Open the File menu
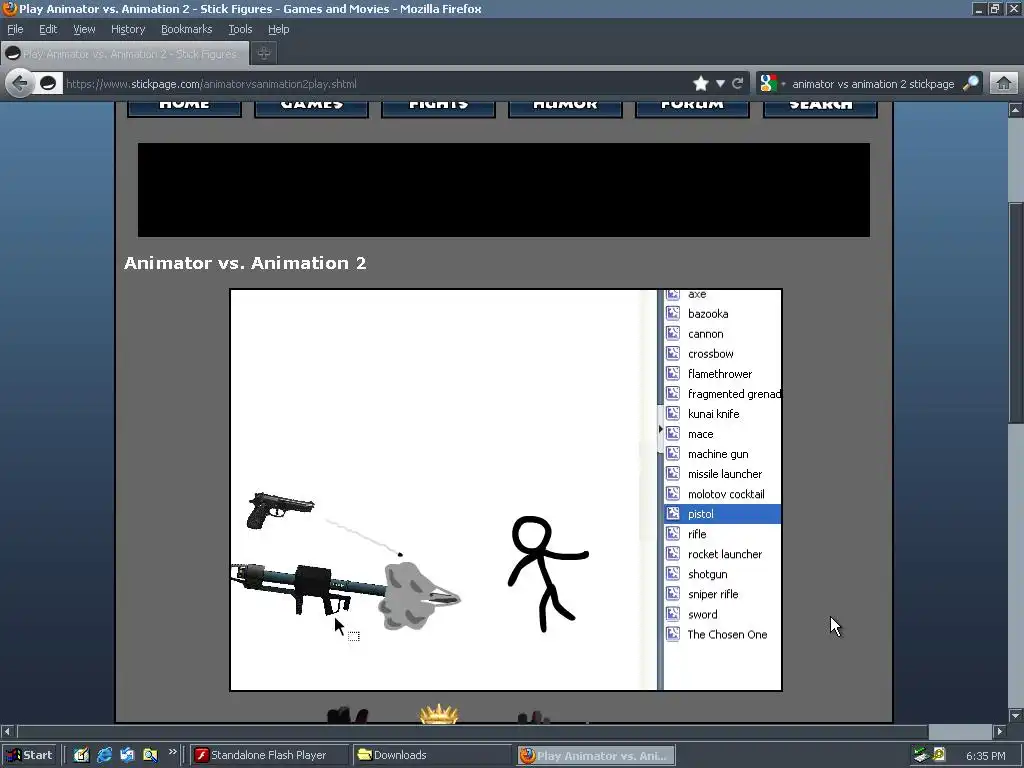Viewport: 1024px width, 768px height. pos(15,29)
